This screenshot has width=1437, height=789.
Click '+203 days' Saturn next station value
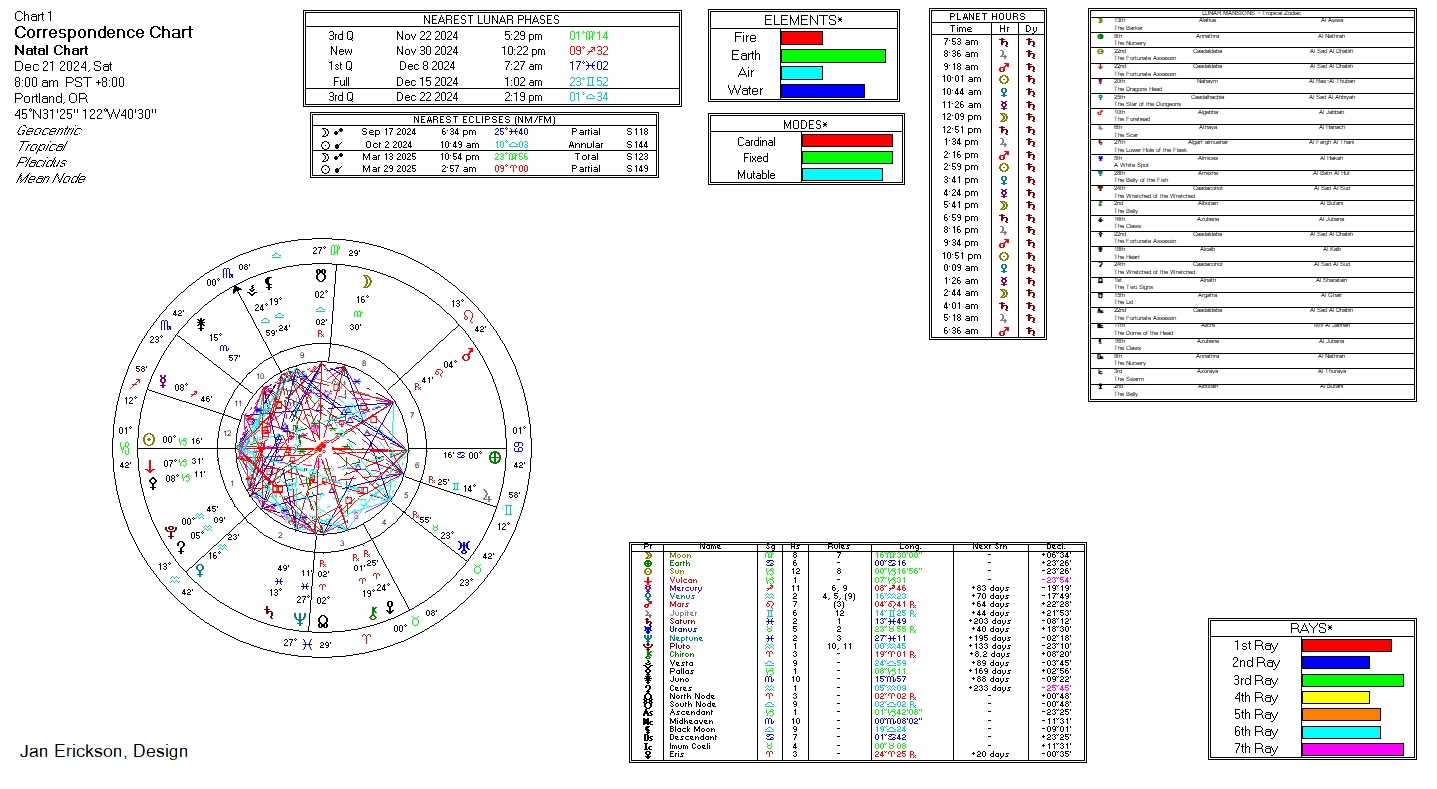coord(988,621)
